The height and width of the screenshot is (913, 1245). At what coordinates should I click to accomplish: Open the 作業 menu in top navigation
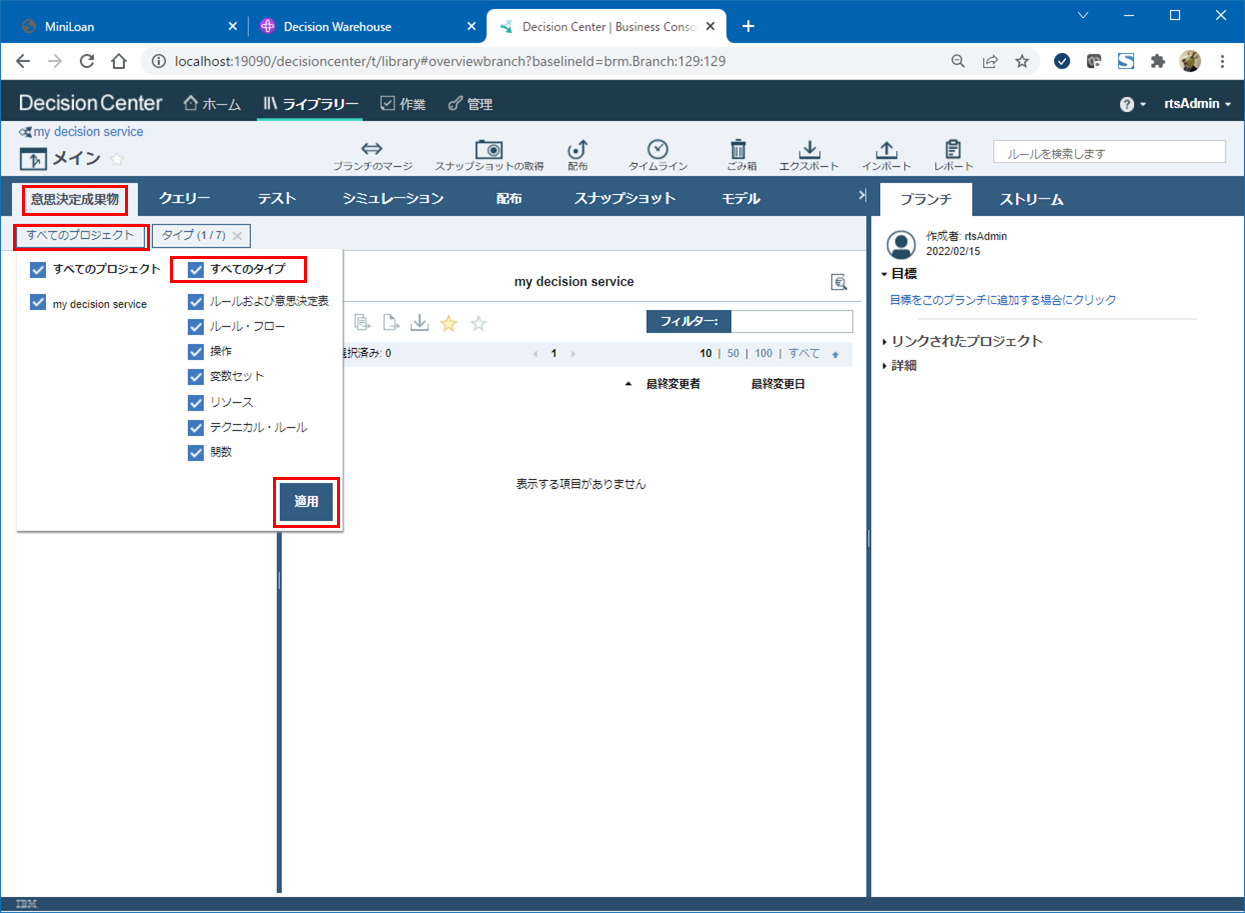click(402, 104)
